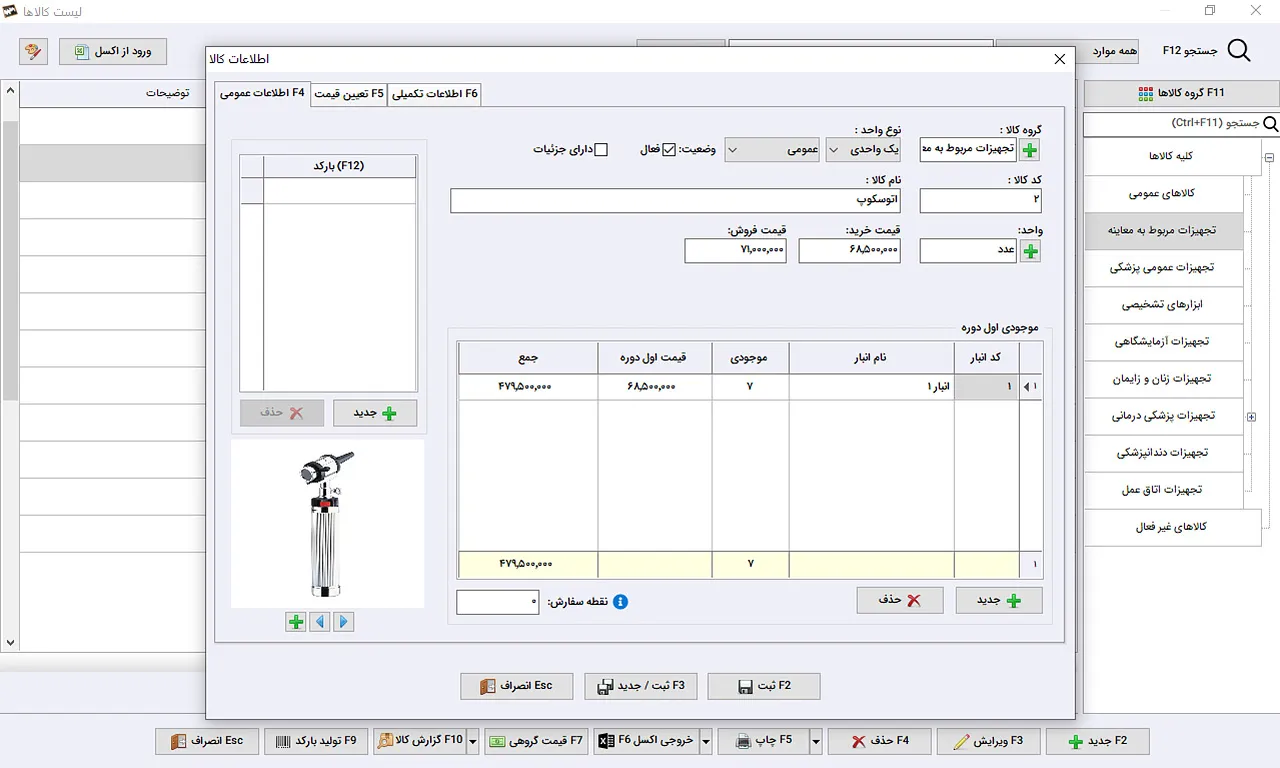Show next product image arrow
The image size is (1280, 768).
(x=344, y=622)
